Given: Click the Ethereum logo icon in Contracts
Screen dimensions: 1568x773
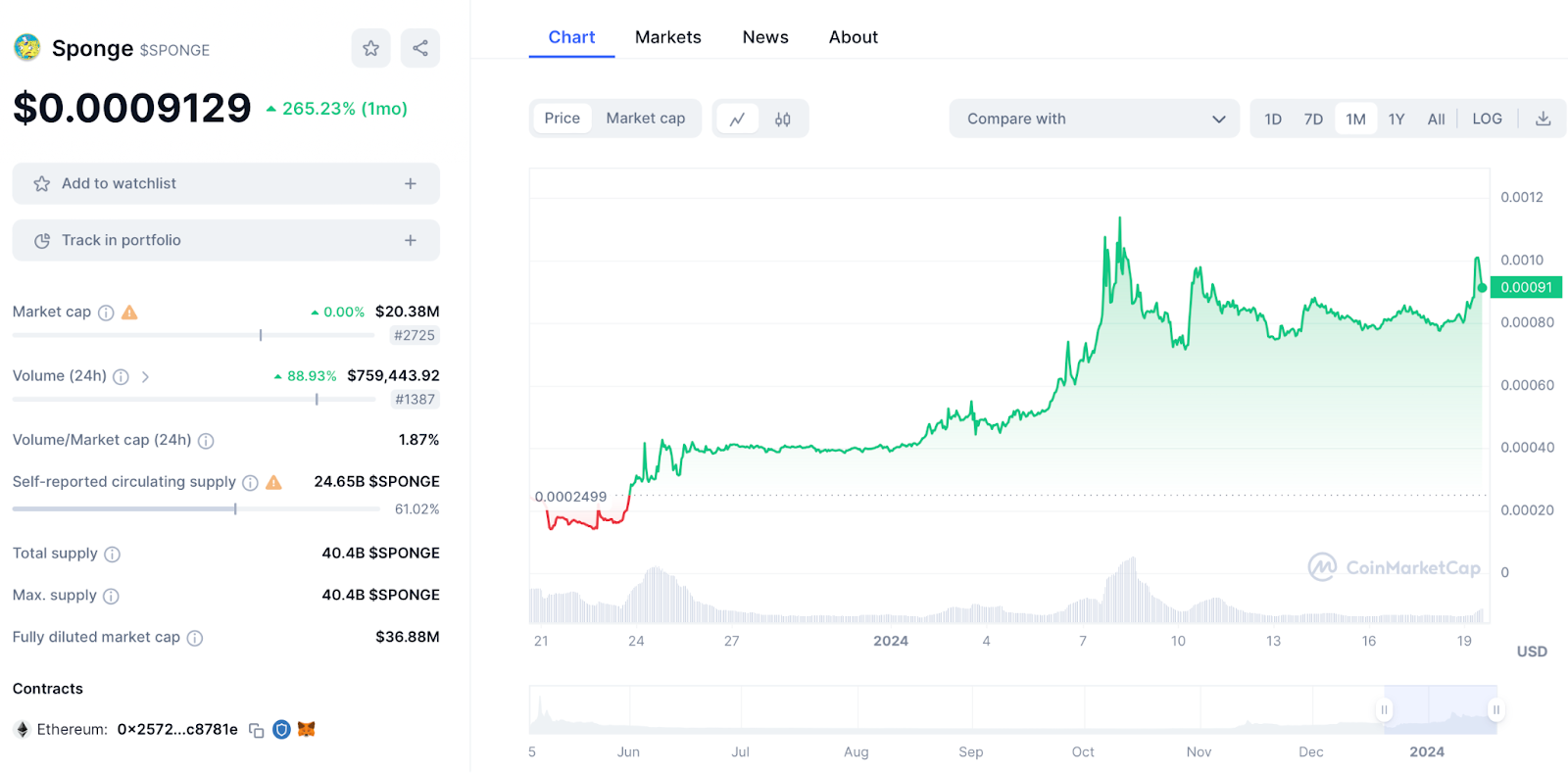Looking at the screenshot, I should point(22,729).
